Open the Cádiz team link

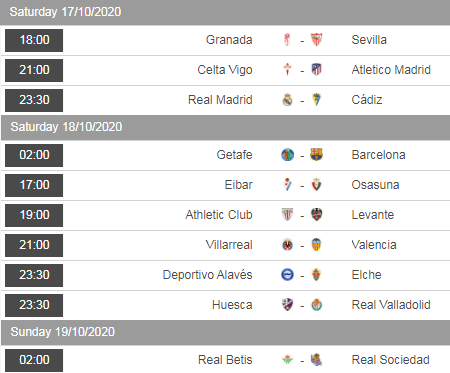pyautogui.click(x=367, y=100)
